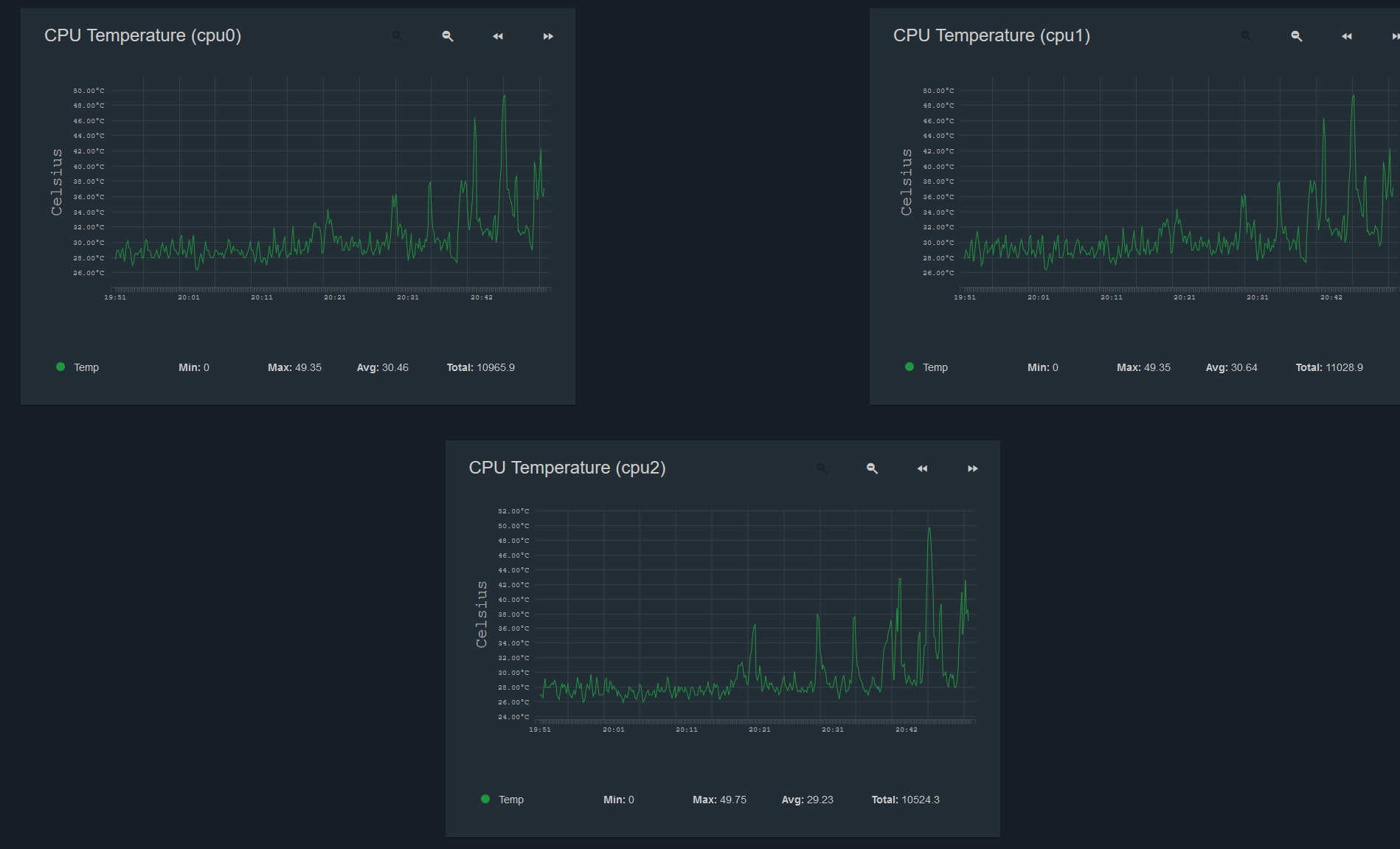This screenshot has height=849, width=1400.
Task: Click the Temp legend label under cpu0
Action: tap(86, 367)
